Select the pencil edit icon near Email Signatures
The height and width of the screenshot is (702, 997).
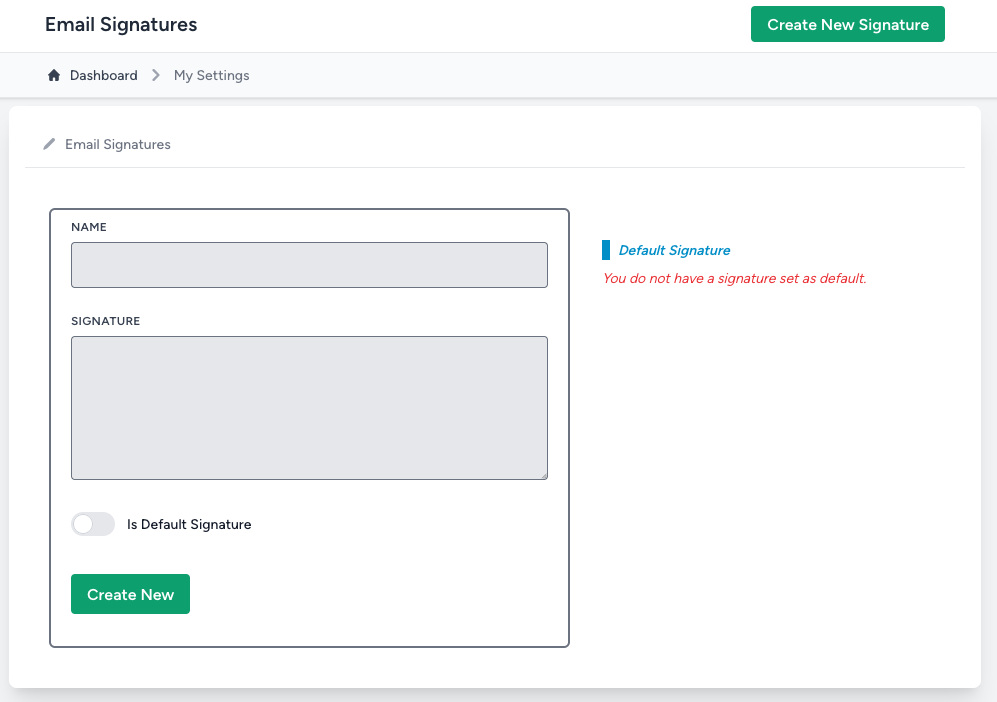coord(49,143)
